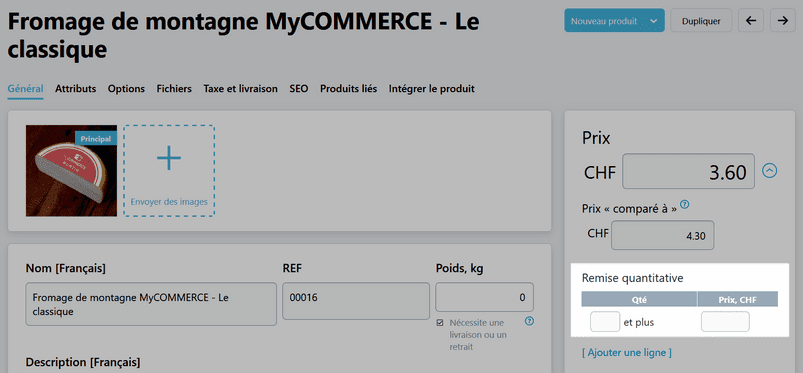This screenshot has height=373, width=803.
Task: Focus the REF field containing 00016
Action: [356, 301]
